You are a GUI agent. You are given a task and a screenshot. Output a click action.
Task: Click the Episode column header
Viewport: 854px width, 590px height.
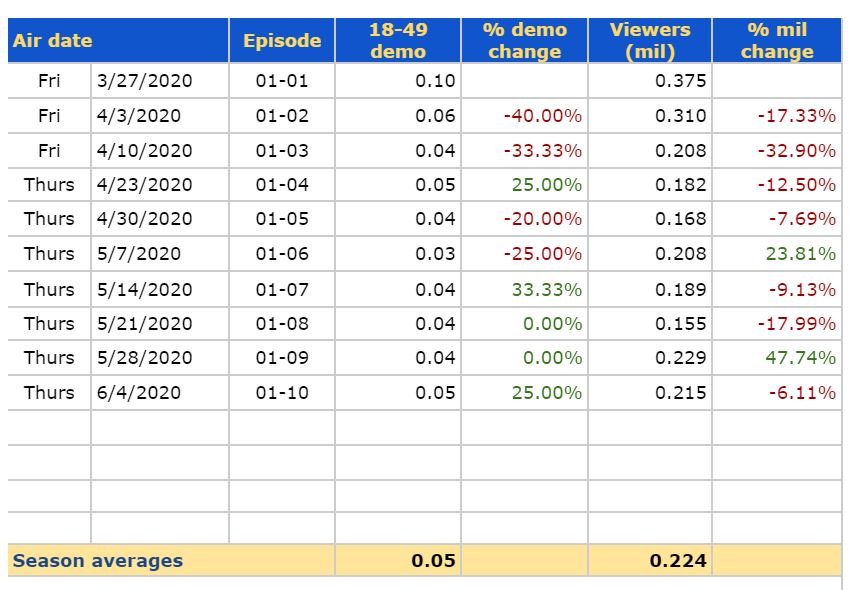click(x=282, y=41)
